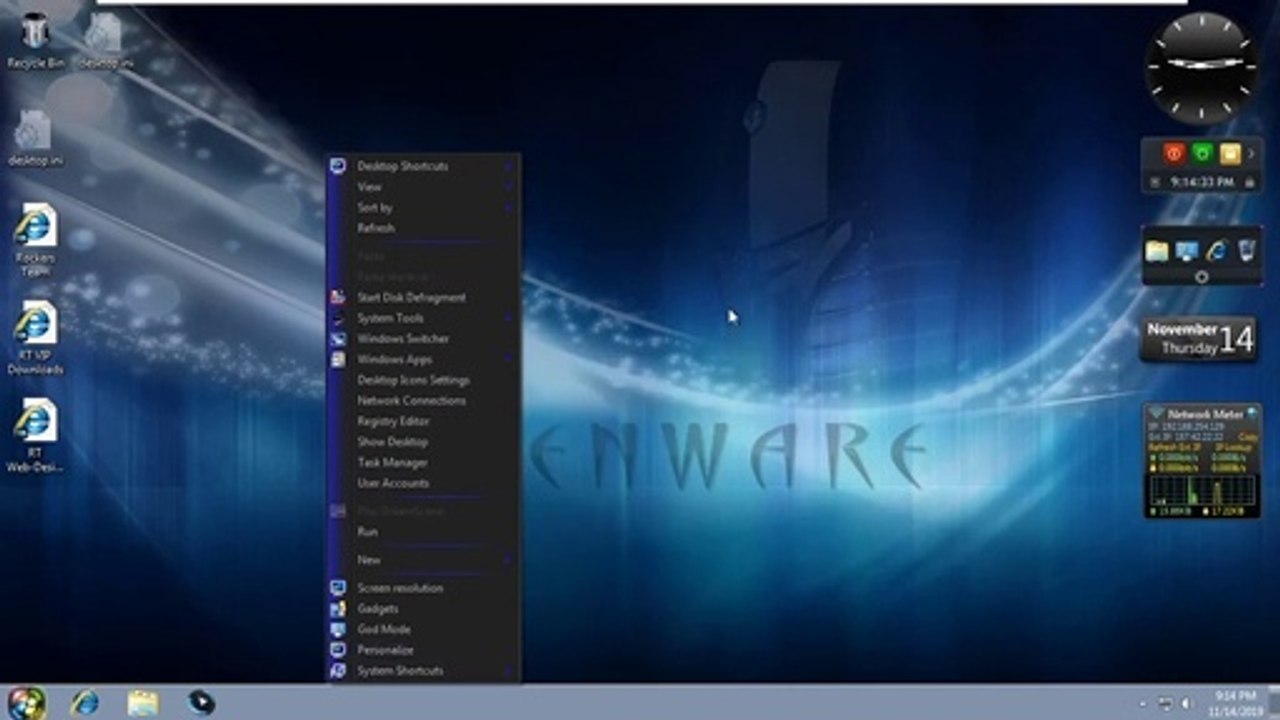Open the Windows Start orb

point(27,702)
